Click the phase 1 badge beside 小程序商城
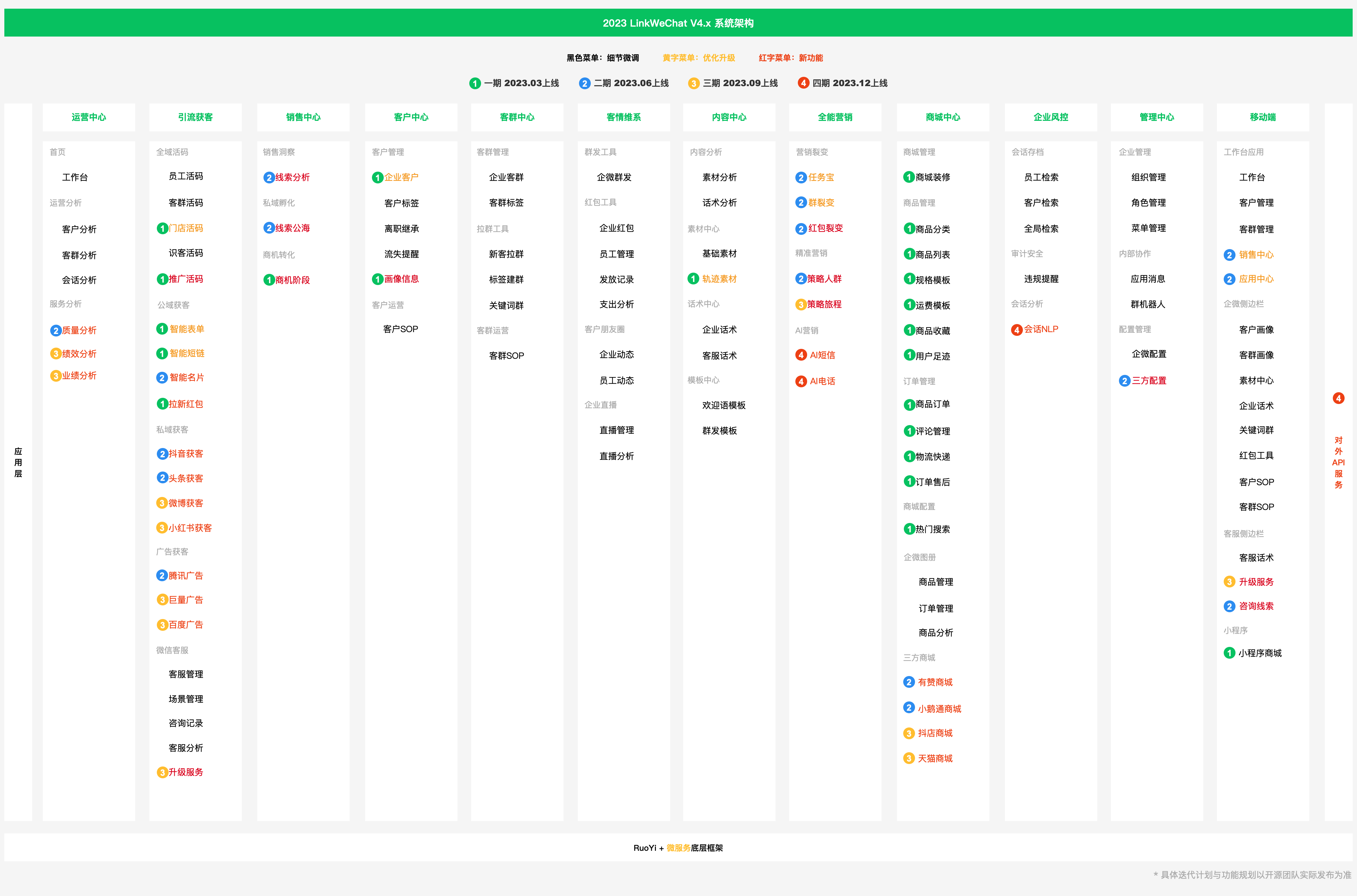 [1229, 653]
